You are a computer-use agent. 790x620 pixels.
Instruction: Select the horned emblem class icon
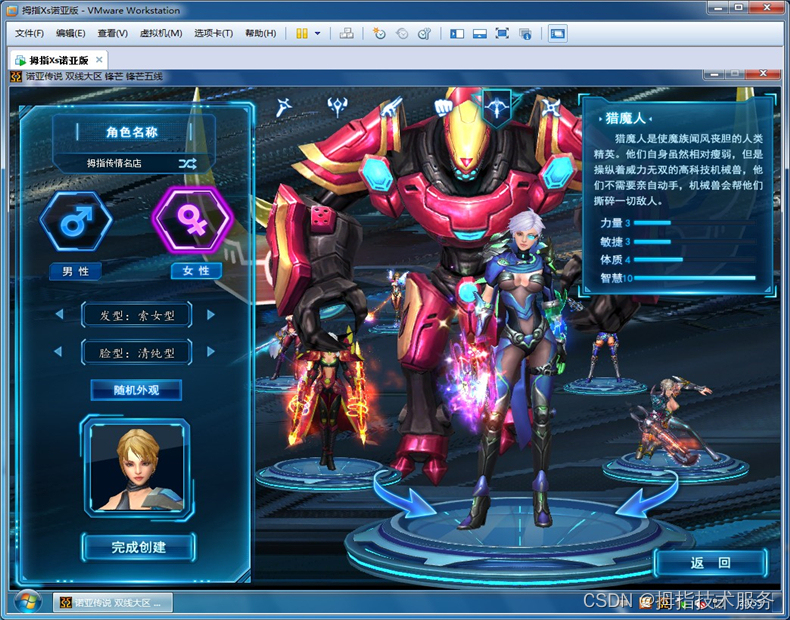(x=337, y=107)
